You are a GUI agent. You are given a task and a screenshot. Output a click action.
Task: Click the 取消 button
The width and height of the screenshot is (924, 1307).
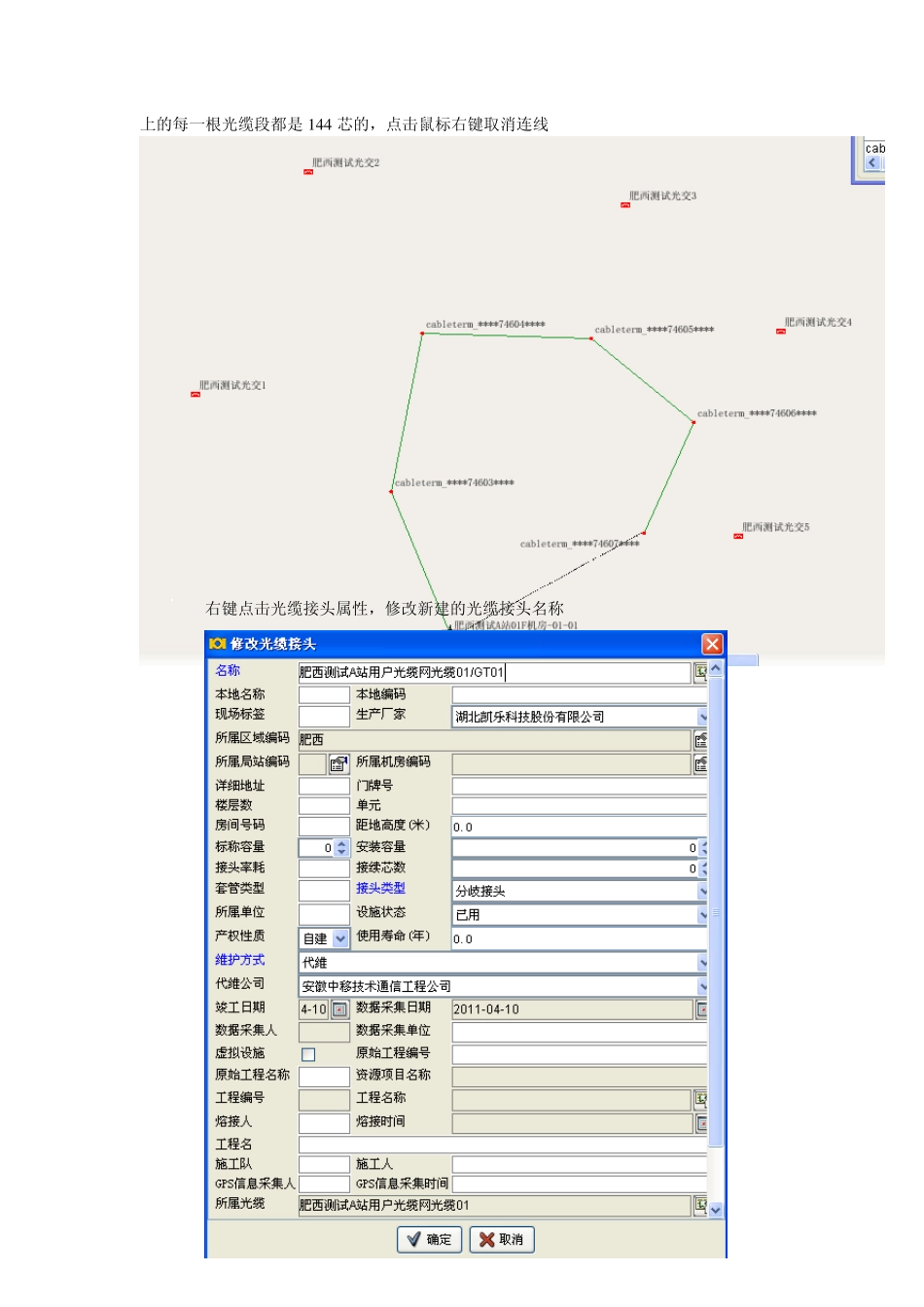[x=502, y=1240]
